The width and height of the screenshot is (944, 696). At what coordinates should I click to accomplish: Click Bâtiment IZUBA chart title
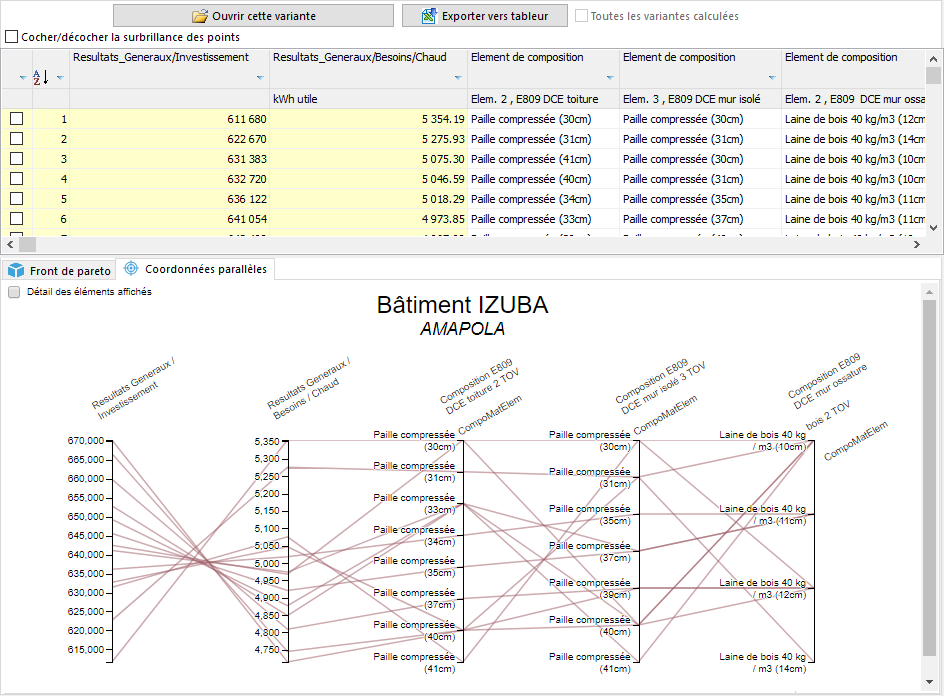coord(462,305)
